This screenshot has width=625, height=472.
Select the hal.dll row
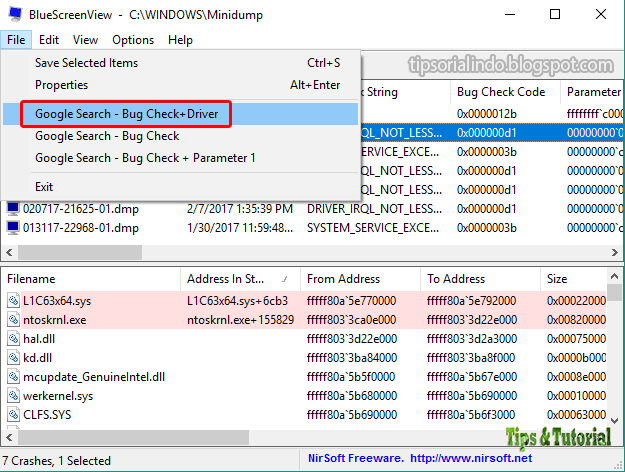[x=304, y=339]
